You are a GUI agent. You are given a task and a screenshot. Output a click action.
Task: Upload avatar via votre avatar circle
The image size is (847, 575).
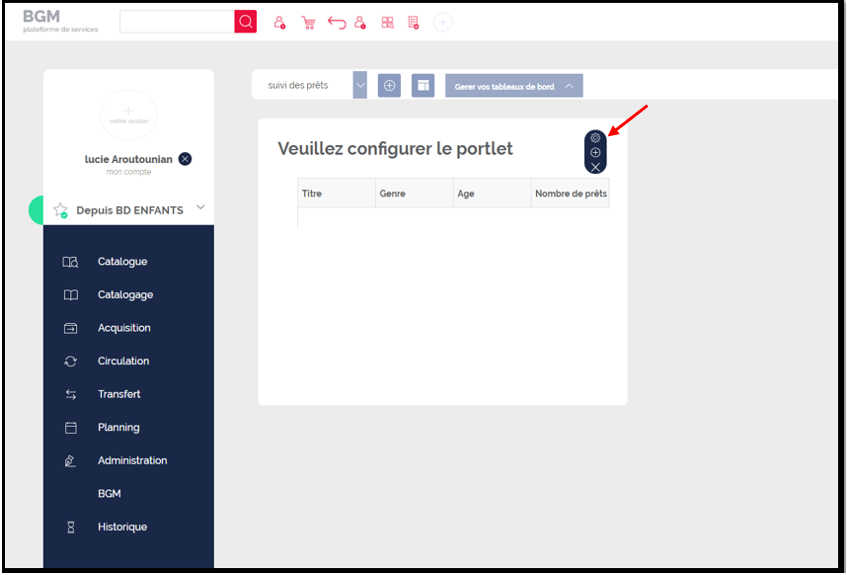click(129, 116)
